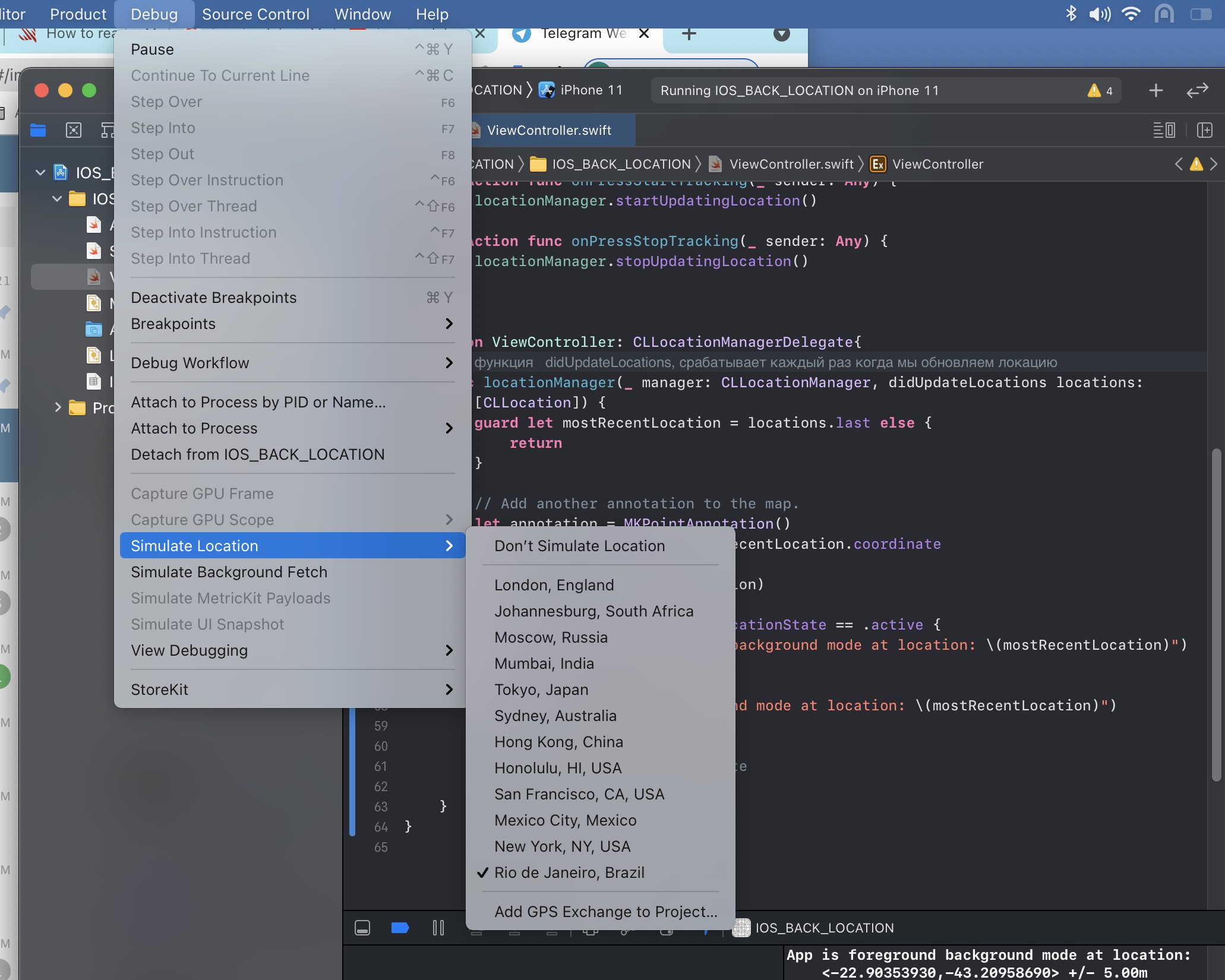Screen dimensions: 1225x980
Task: Go to previous issue chevron
Action: [1179, 164]
